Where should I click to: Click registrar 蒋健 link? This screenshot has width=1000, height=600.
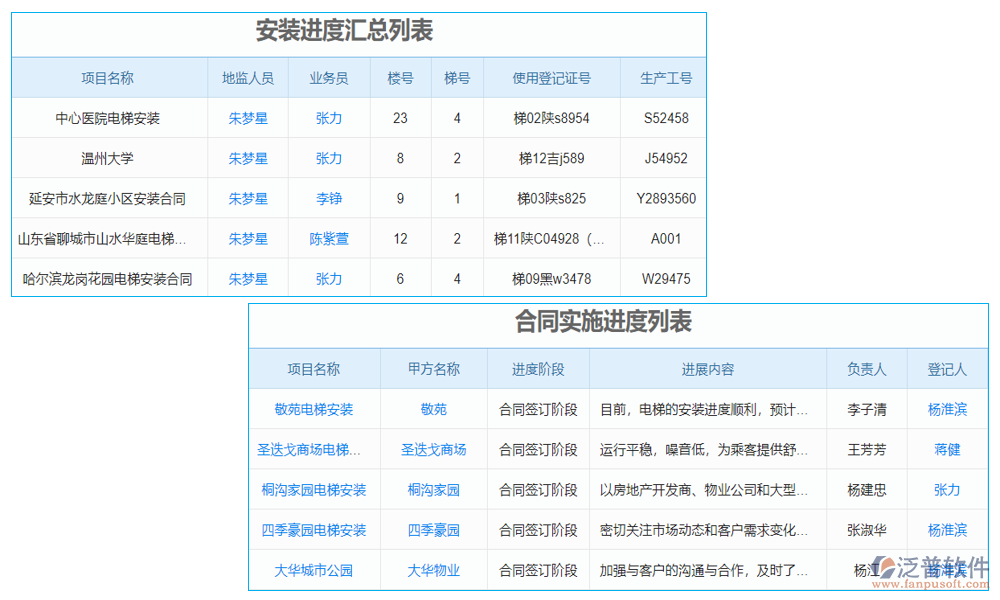[946, 449]
